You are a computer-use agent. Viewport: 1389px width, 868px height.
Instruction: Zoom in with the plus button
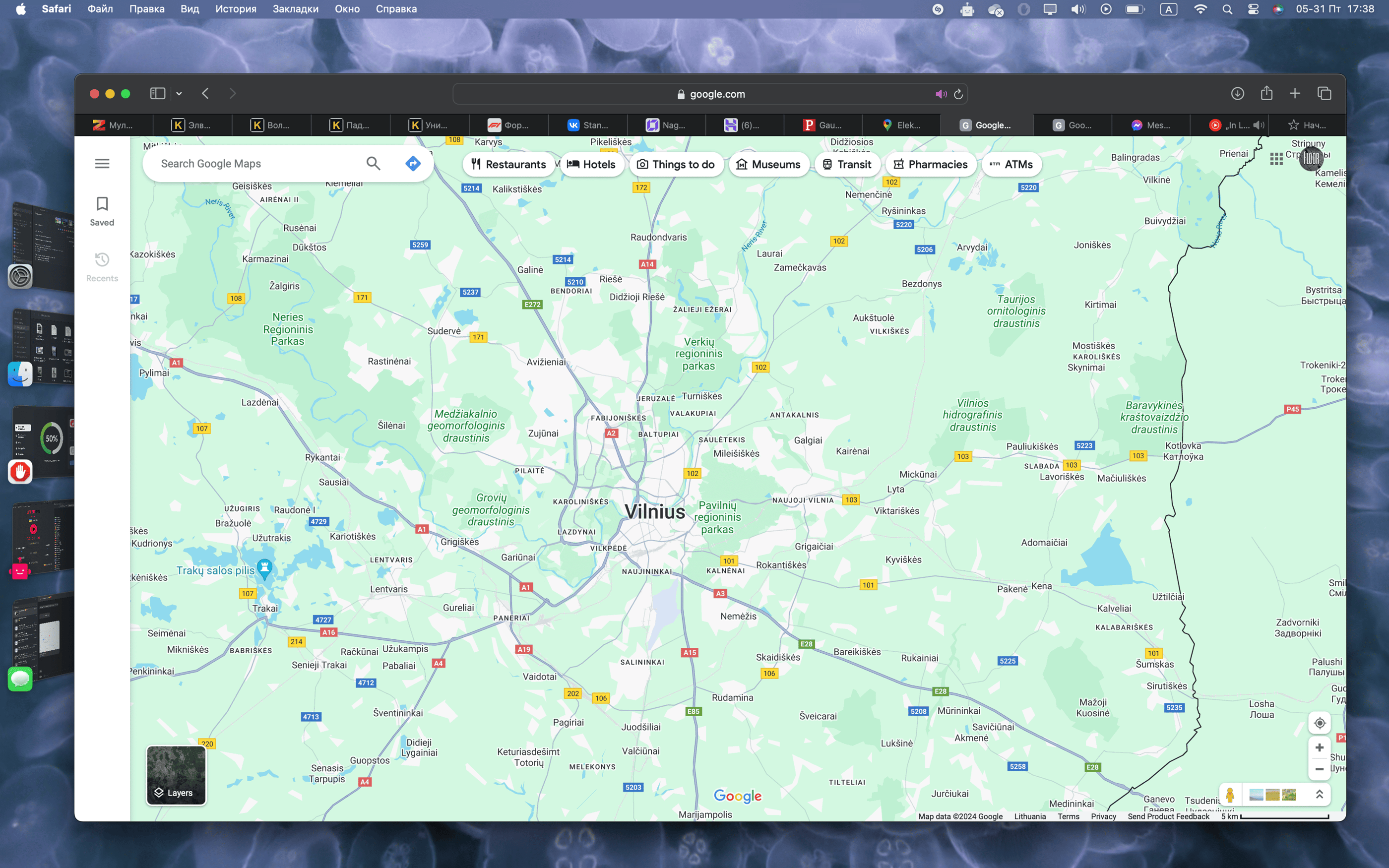[1320, 747]
